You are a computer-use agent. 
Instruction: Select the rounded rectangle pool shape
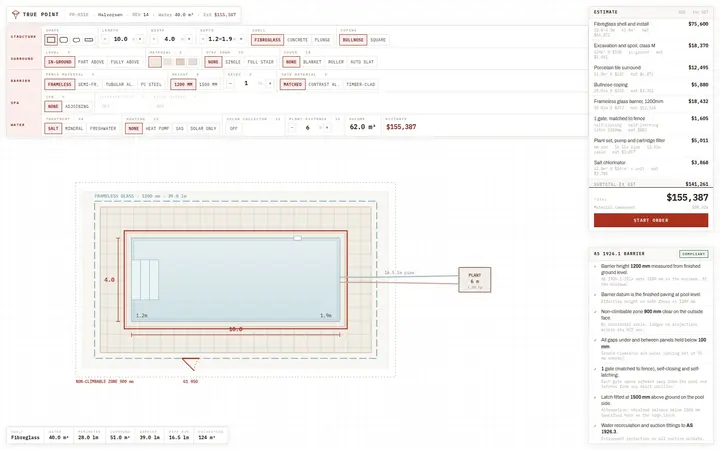click(x=64, y=40)
